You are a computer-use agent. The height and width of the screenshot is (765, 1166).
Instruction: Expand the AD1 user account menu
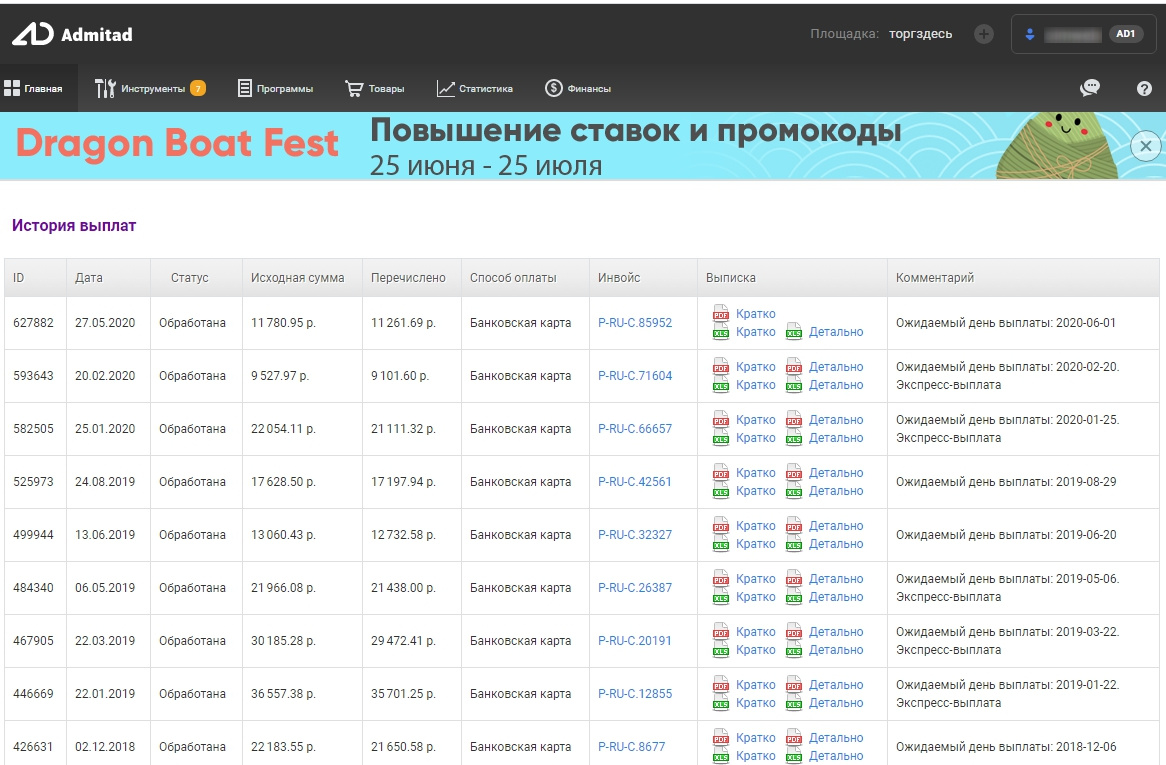point(1084,34)
